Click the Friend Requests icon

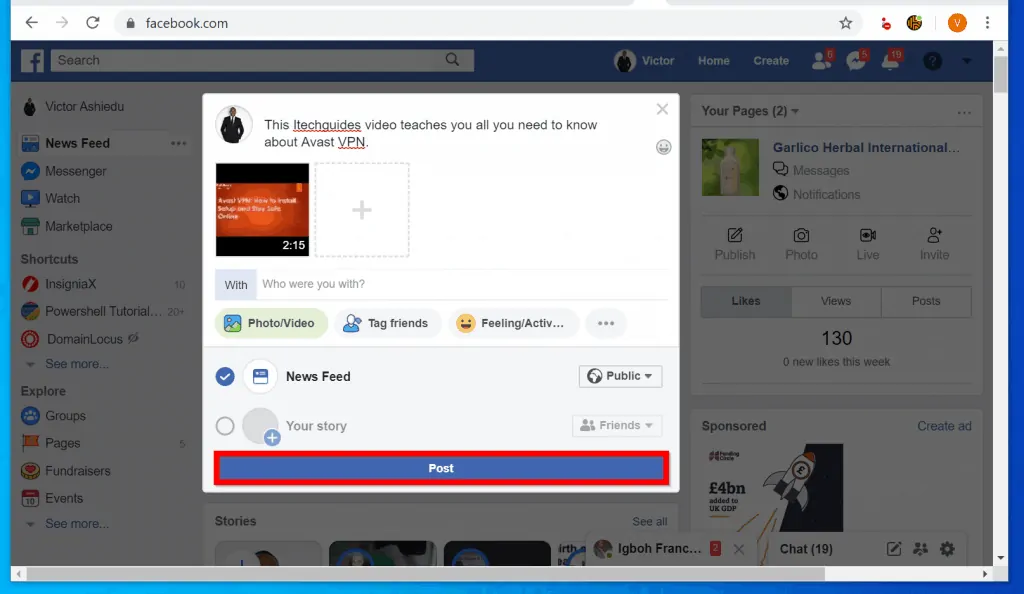pos(820,60)
